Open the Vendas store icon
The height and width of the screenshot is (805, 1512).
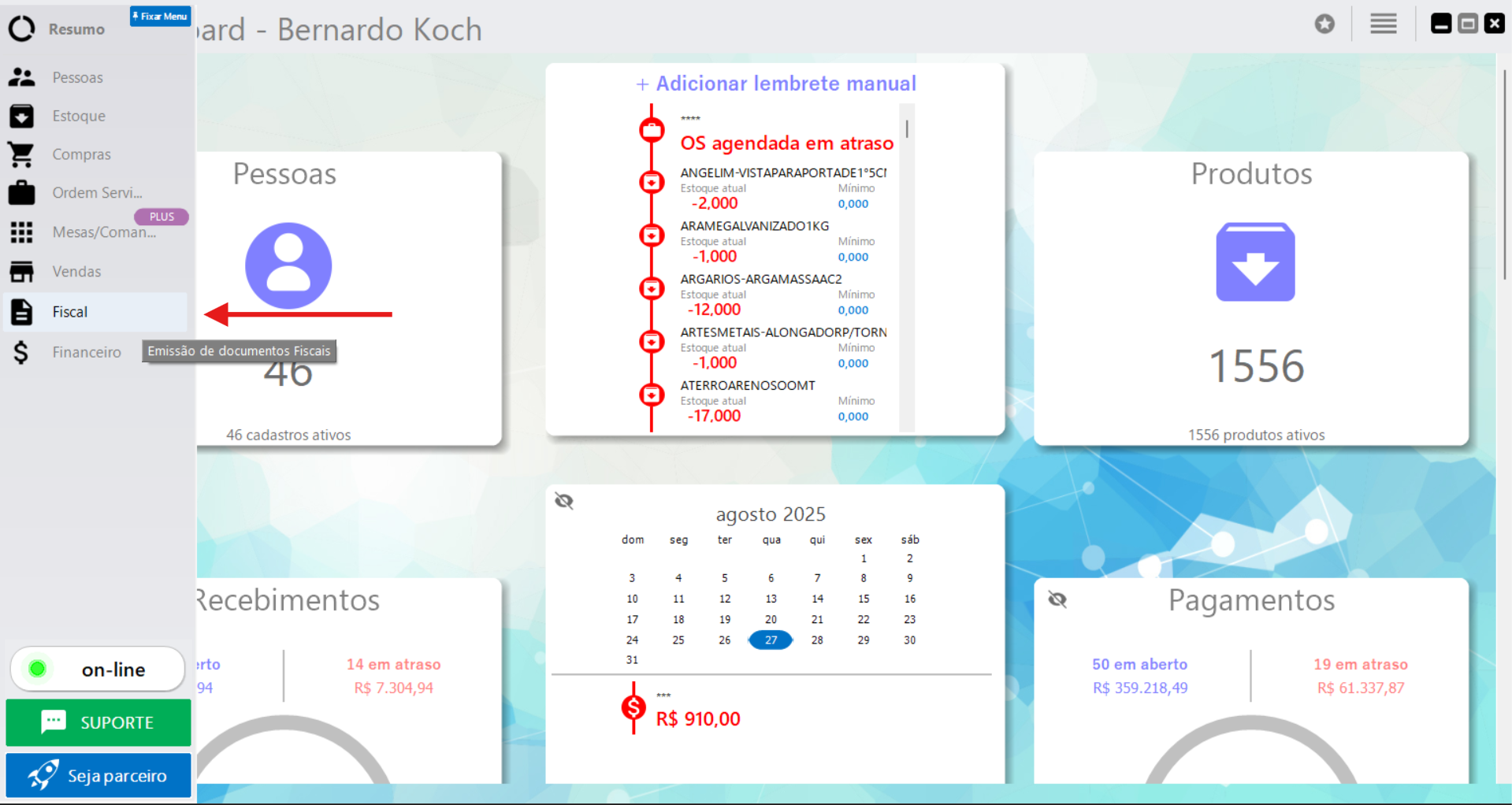click(x=22, y=272)
